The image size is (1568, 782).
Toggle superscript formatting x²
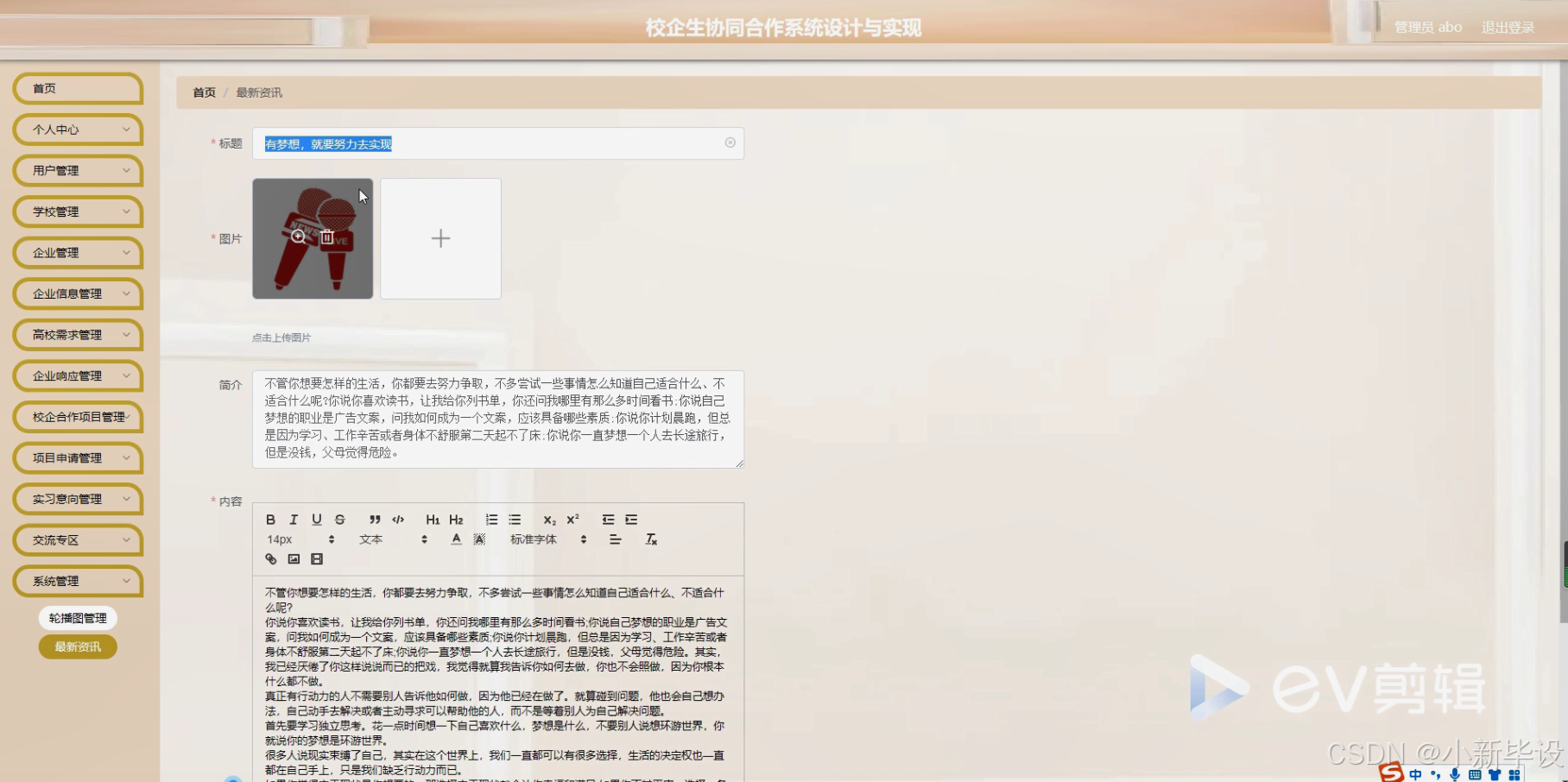571,519
